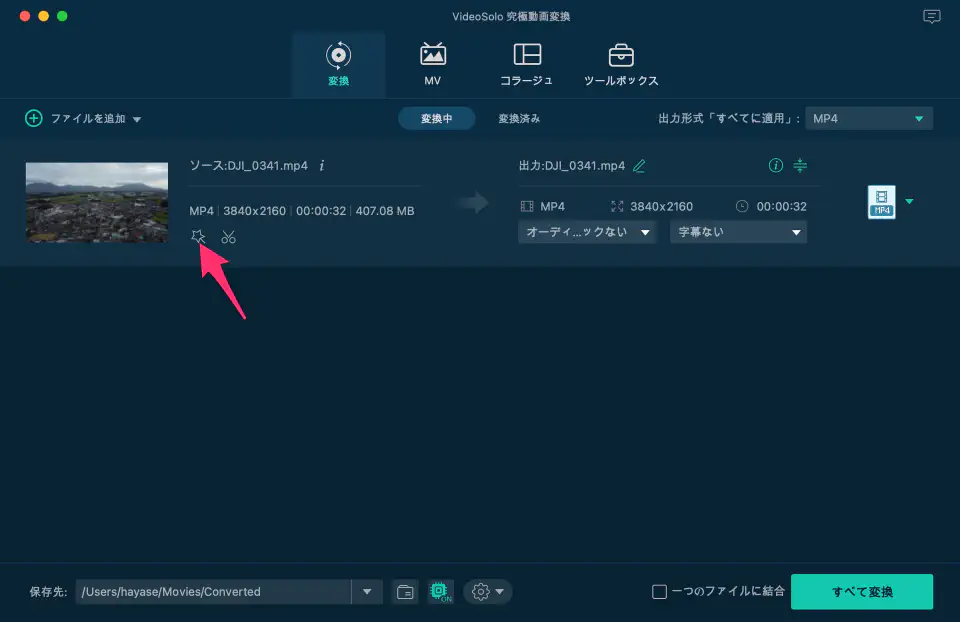Viewport: 960px width, 622px height.
Task: Click the DJI_0341 video thumbnail
Action: click(97, 203)
